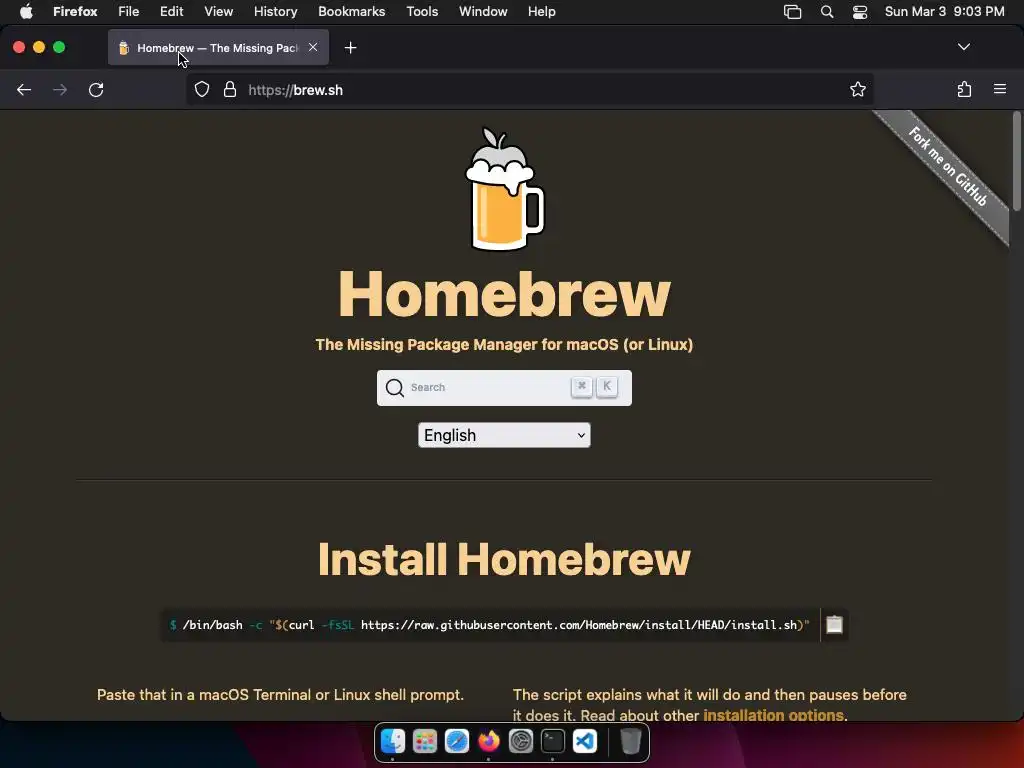Open the Firefox hamburger application menu

pos(1000,89)
